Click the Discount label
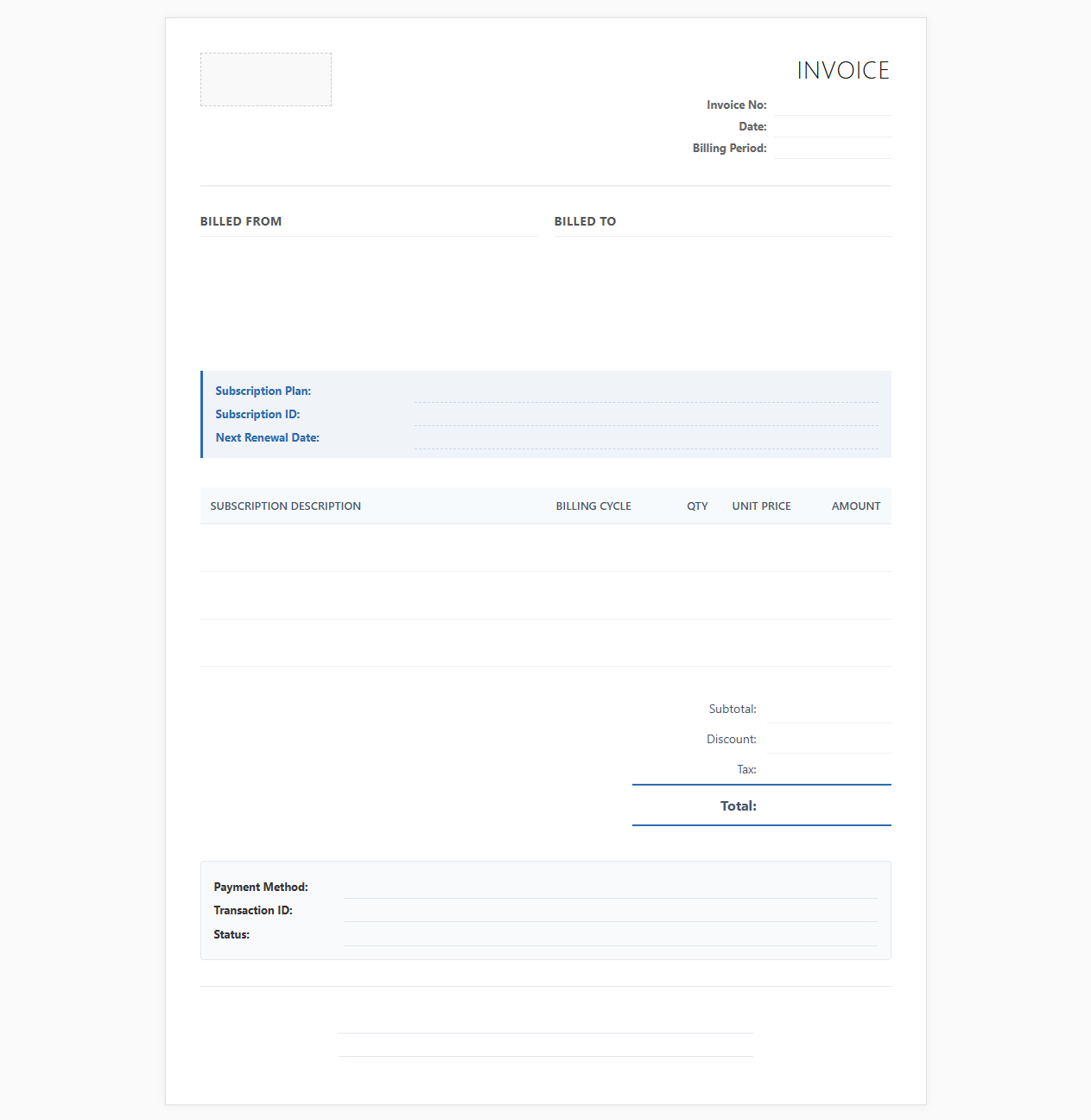Image resolution: width=1091 pixels, height=1120 pixels. tap(732, 739)
